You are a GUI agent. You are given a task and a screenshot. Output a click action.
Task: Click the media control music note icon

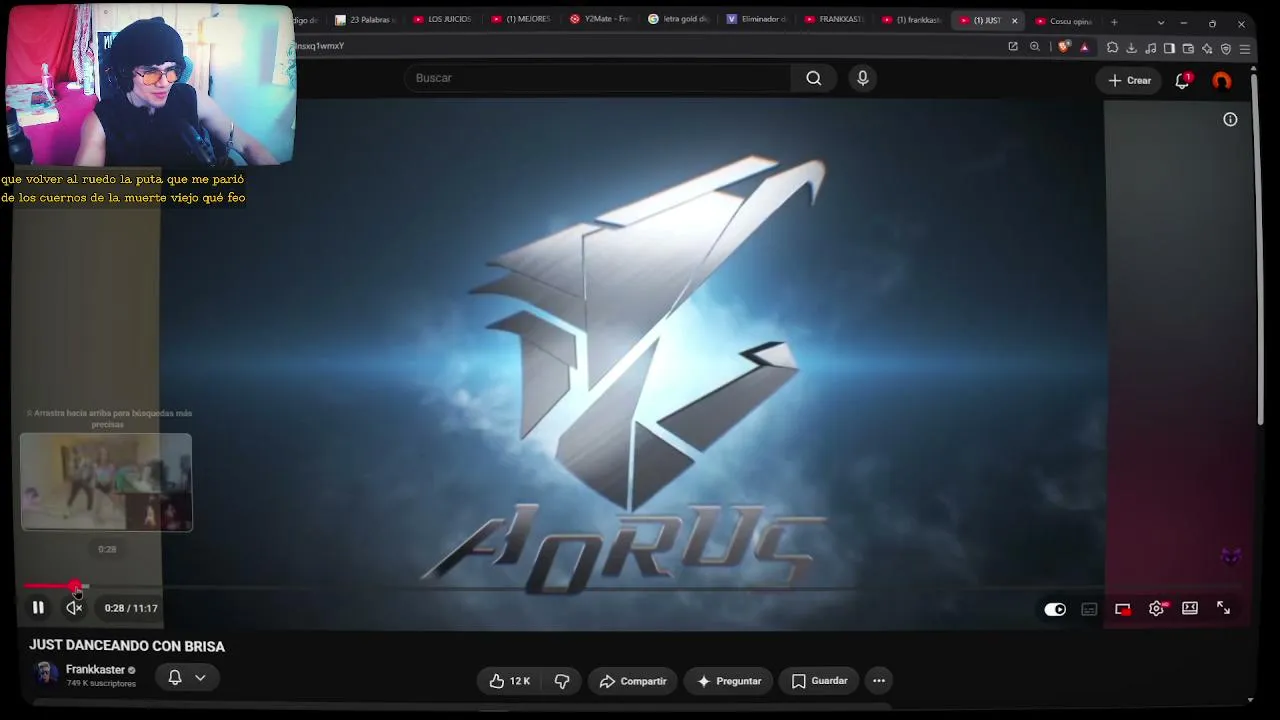click(1150, 48)
